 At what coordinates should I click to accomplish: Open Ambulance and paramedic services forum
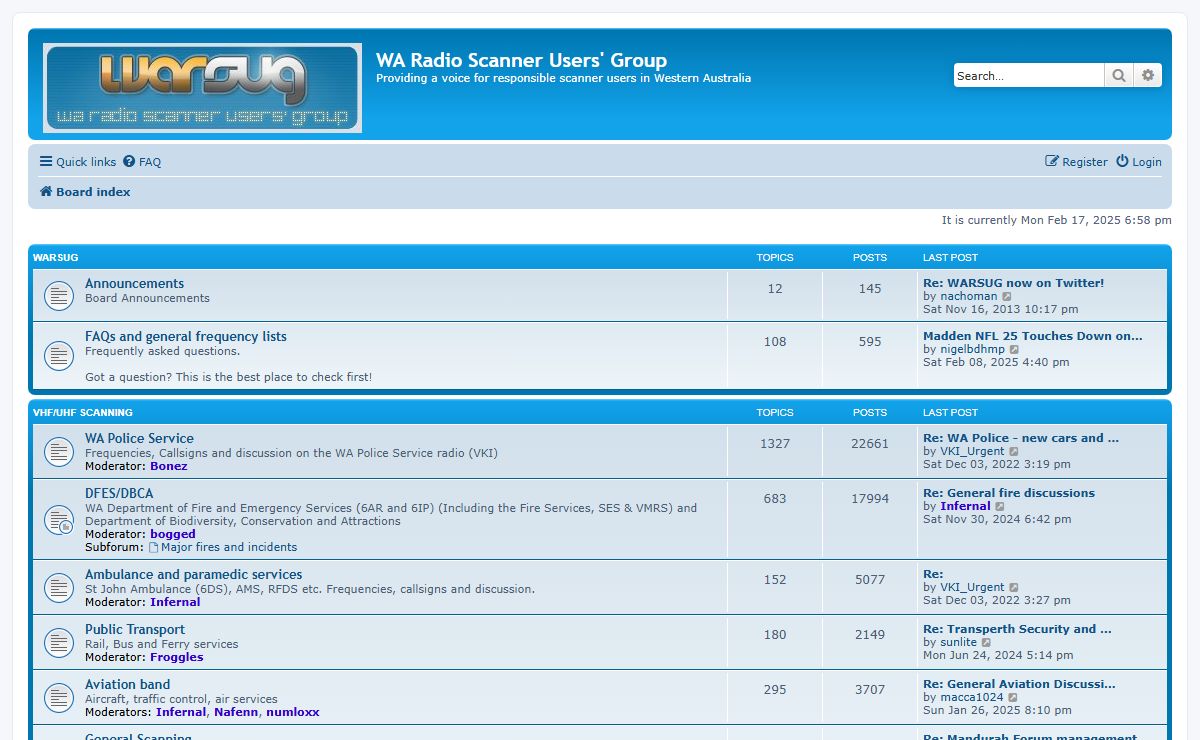tap(193, 575)
